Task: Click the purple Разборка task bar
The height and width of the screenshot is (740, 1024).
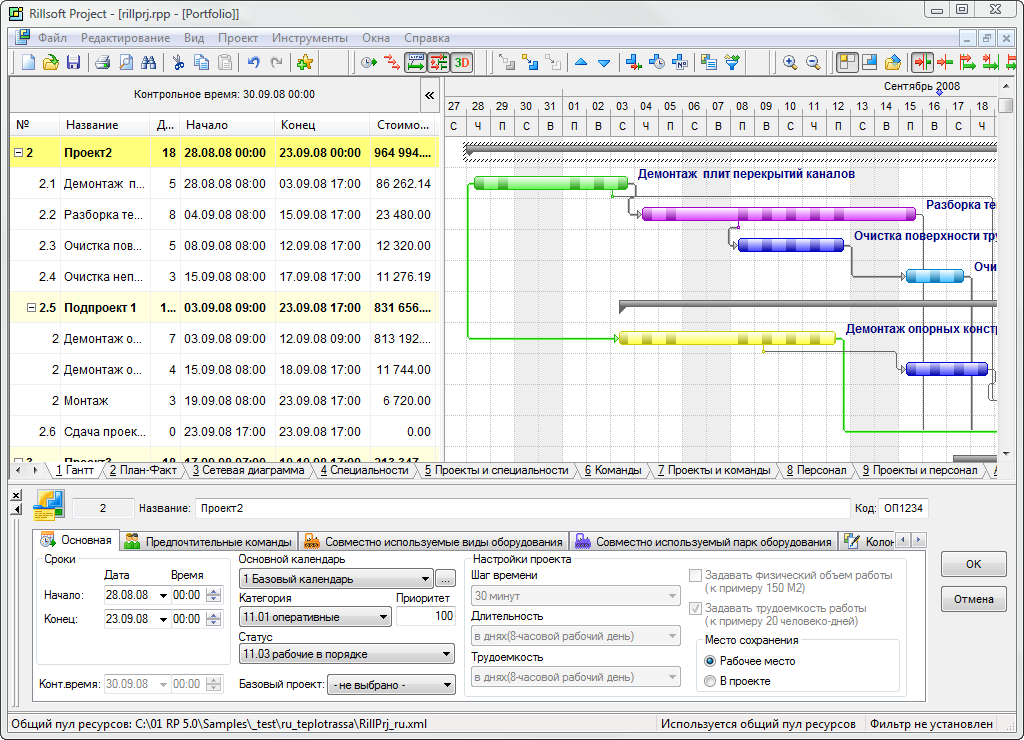Action: click(x=778, y=214)
